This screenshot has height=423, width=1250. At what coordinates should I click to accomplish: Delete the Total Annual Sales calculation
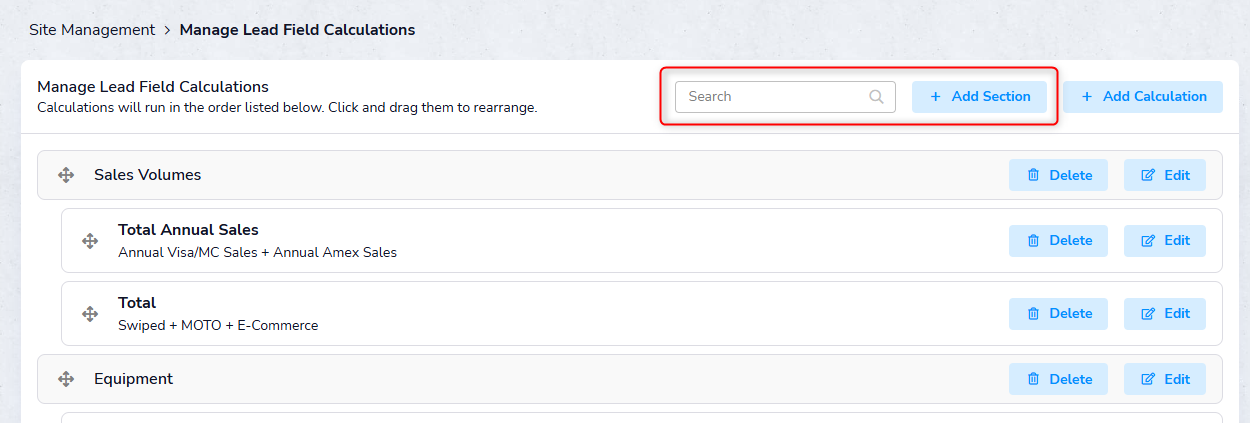(x=1058, y=241)
